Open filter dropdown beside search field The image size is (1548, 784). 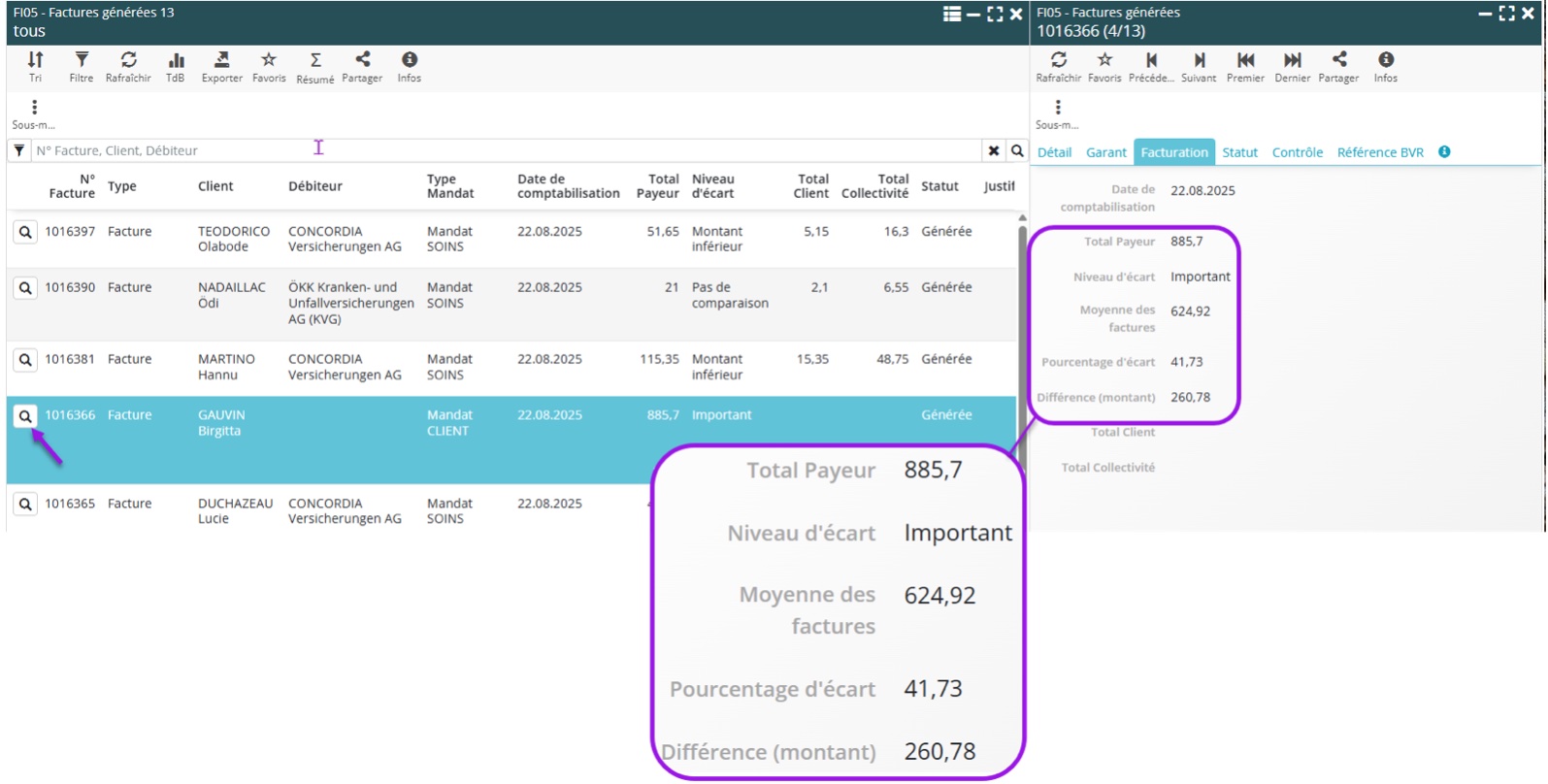19,150
